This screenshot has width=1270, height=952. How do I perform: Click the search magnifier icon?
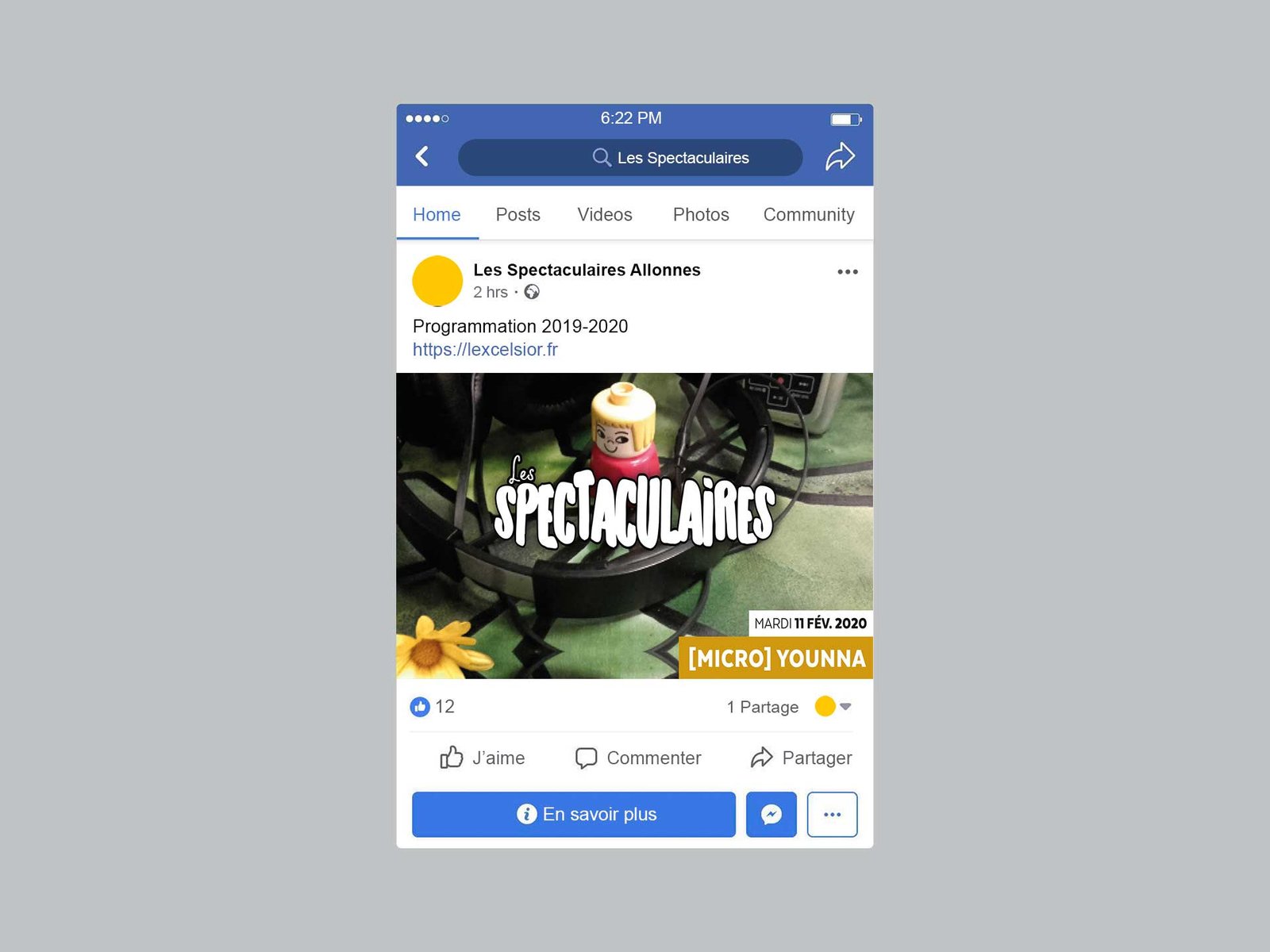pos(602,157)
